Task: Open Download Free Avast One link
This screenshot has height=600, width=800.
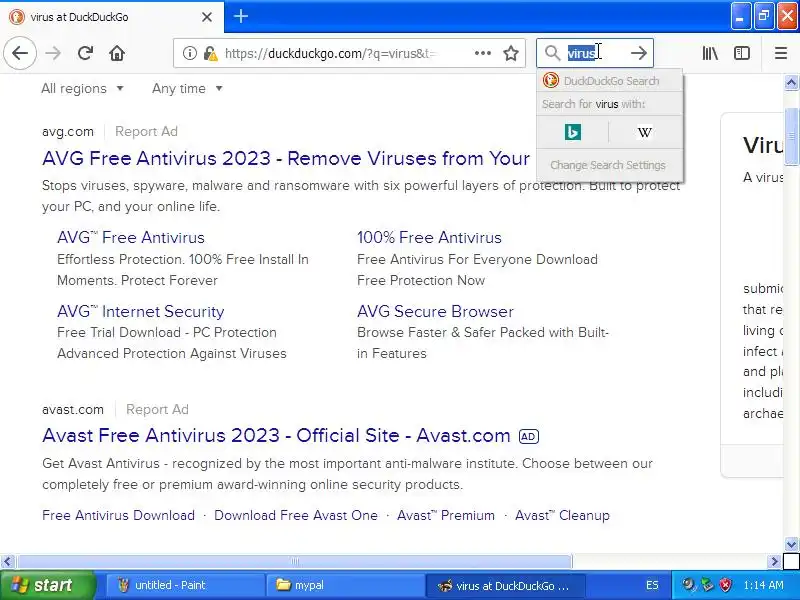Action: coord(296,515)
